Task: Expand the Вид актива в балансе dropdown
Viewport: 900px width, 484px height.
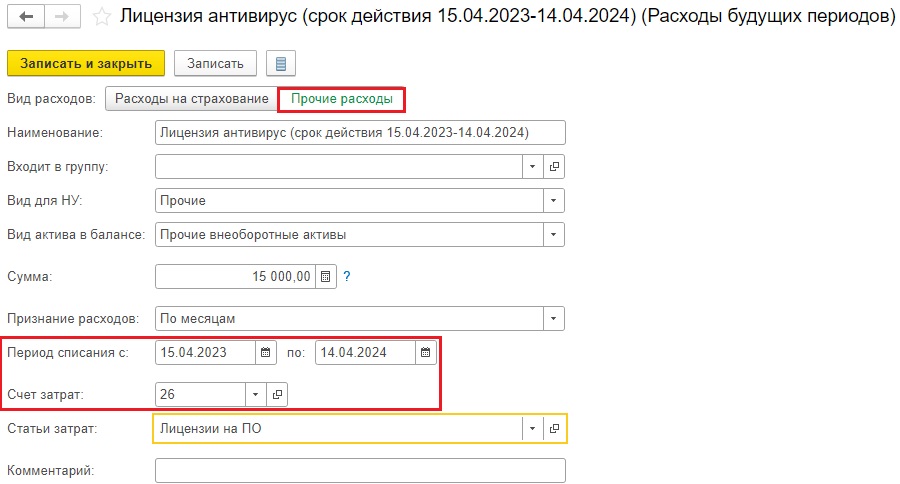Action: [x=554, y=234]
